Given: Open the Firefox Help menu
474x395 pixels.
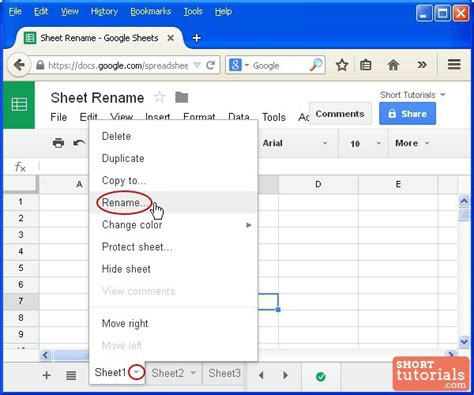Looking at the screenshot, I should click(x=223, y=12).
